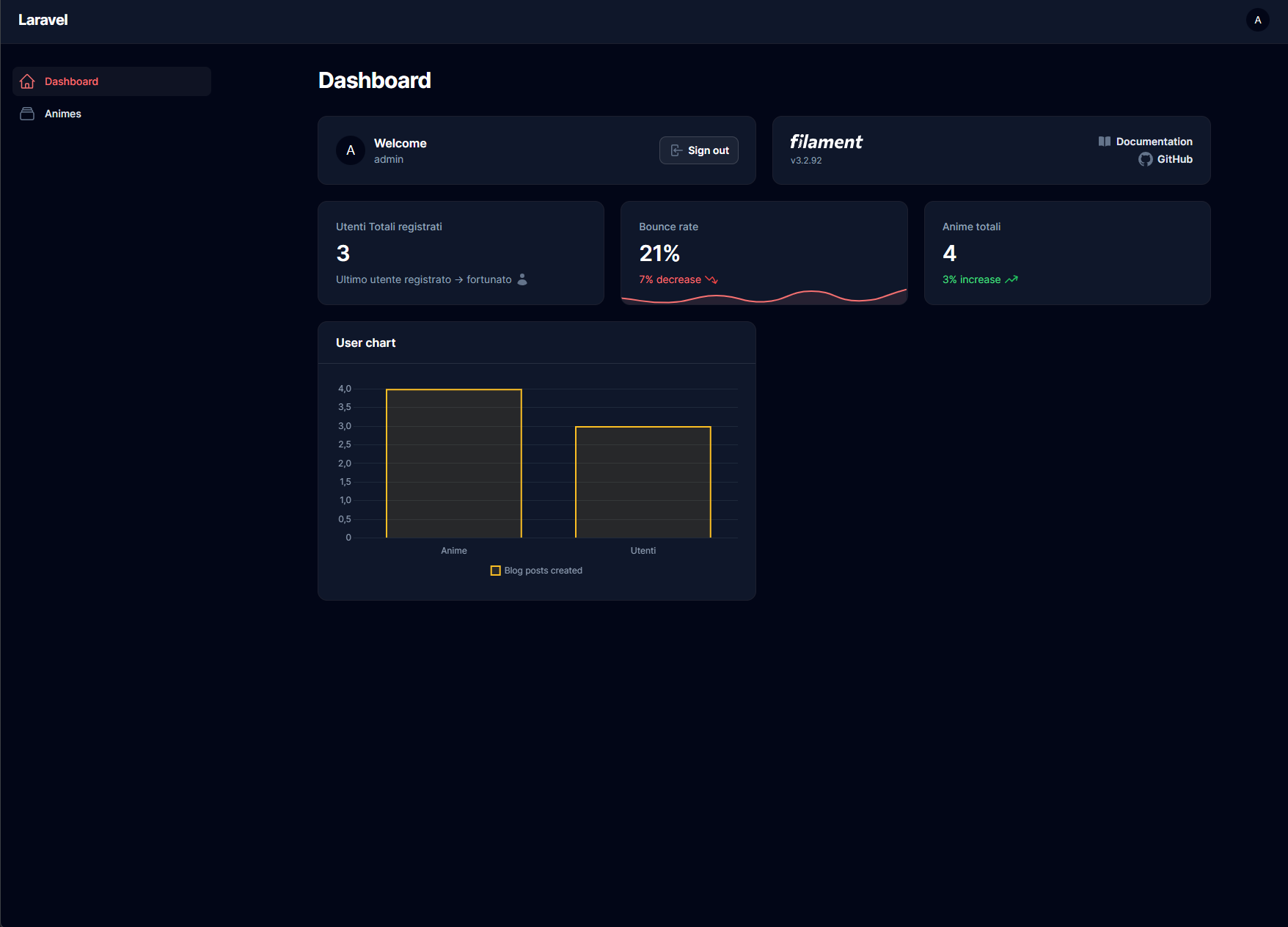This screenshot has height=927, width=1288.
Task: Click the admin avatar in Welcome card
Action: click(x=351, y=150)
